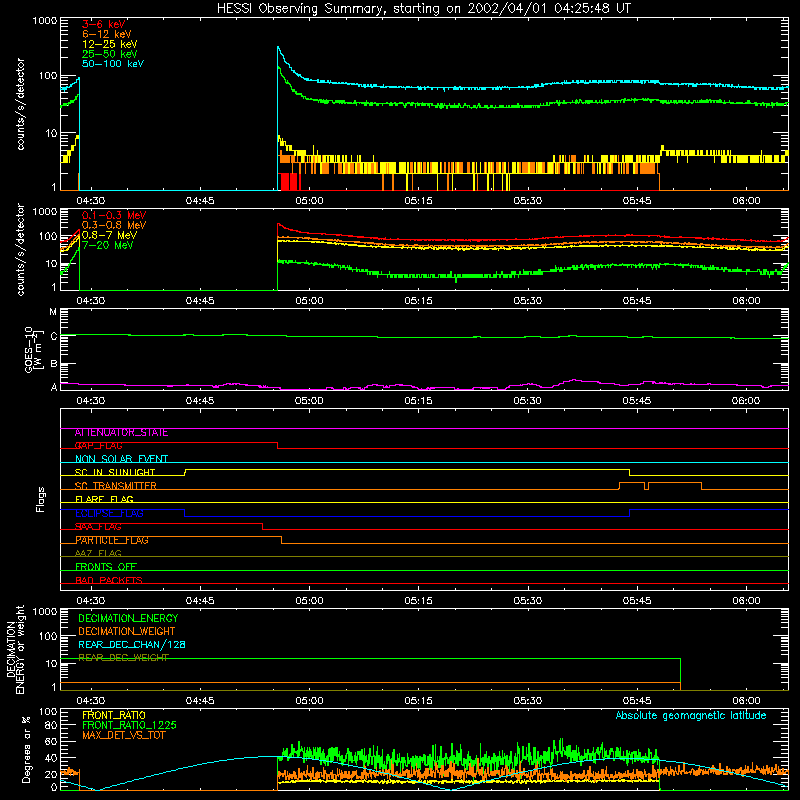This screenshot has height=800, width=800.
Task: Click the NON_SOLAR_EVENT flag label
Action: point(121,459)
